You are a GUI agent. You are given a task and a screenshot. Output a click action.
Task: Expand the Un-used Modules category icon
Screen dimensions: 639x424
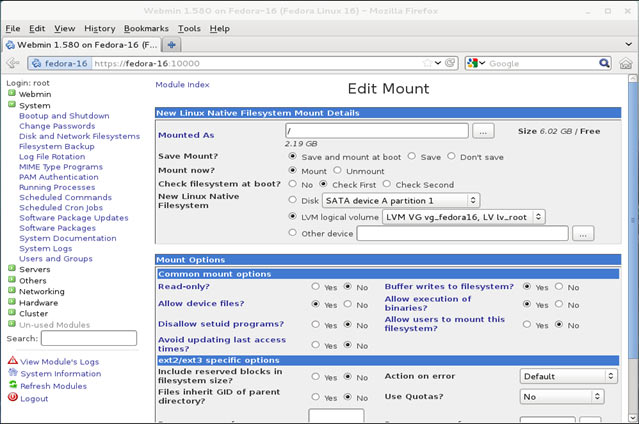[12, 324]
